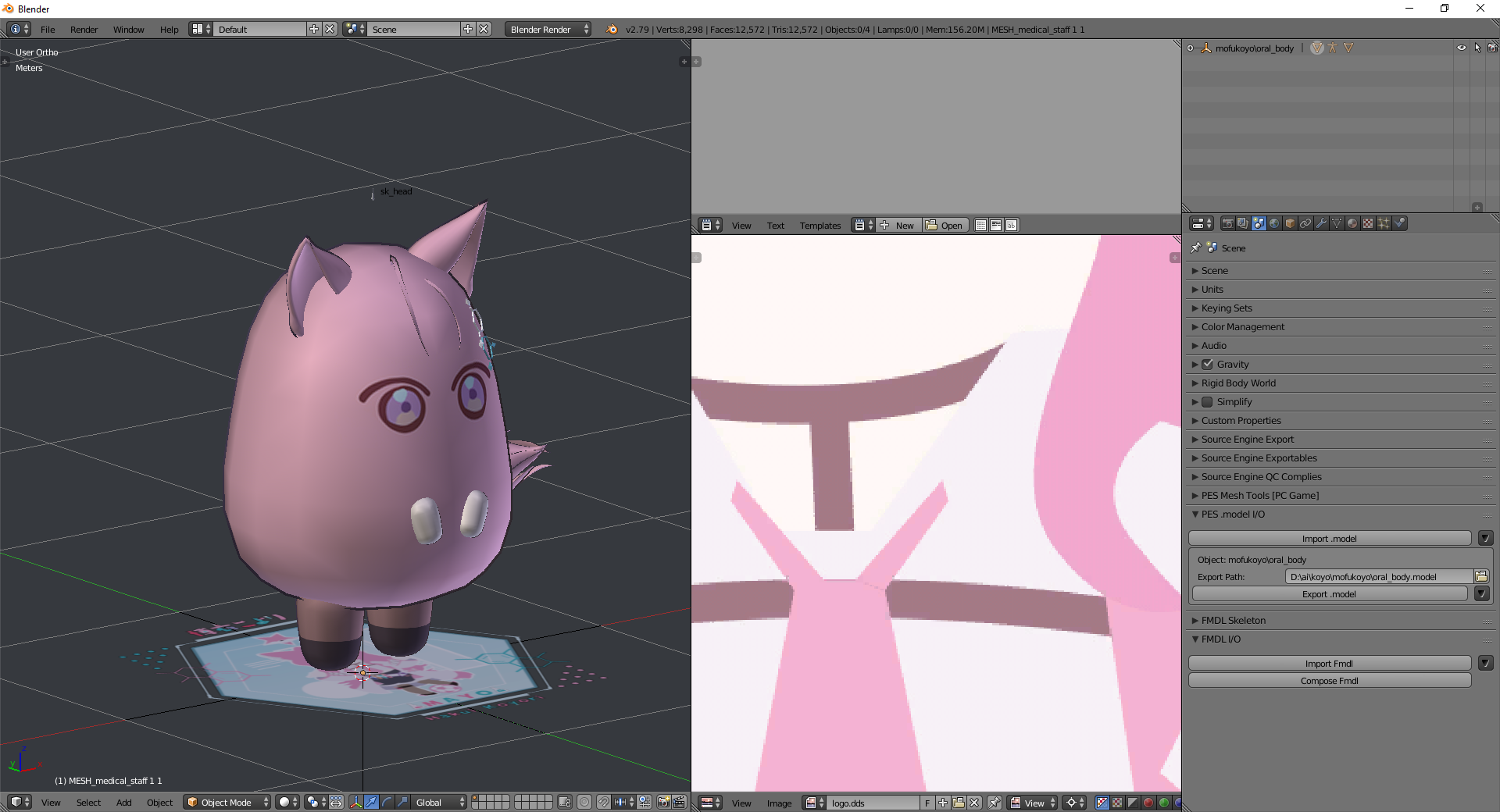
Task: Click the Export .model button
Action: [x=1329, y=594]
